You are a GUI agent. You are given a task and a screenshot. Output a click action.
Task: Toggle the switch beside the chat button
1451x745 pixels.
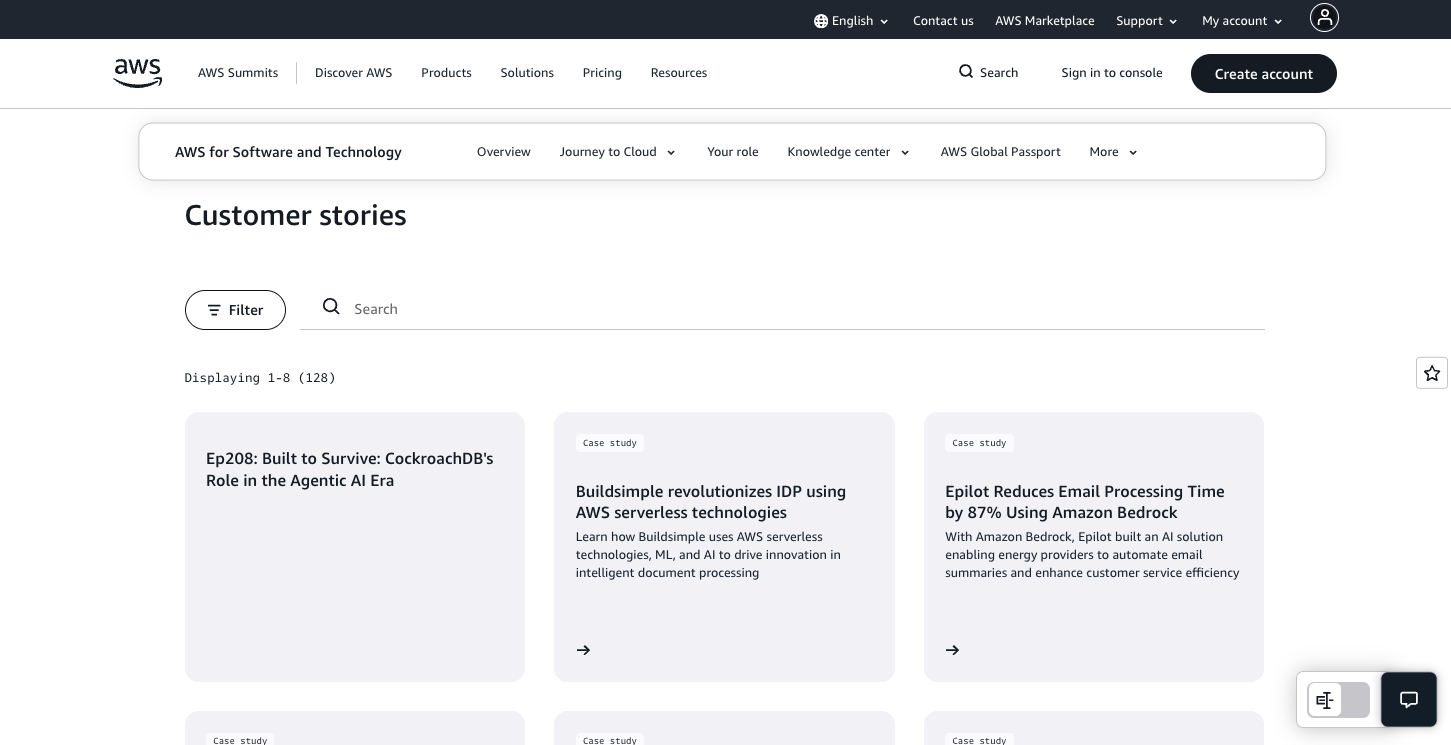pos(1339,700)
